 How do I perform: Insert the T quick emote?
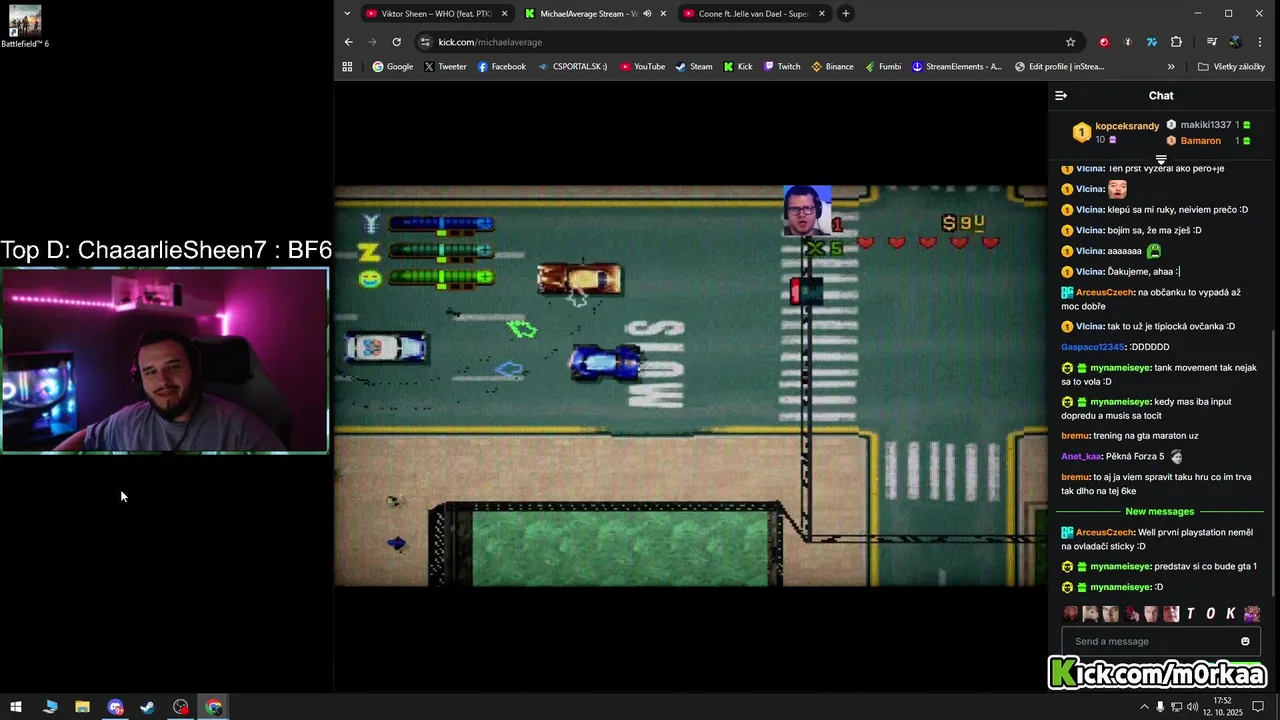[1190, 614]
